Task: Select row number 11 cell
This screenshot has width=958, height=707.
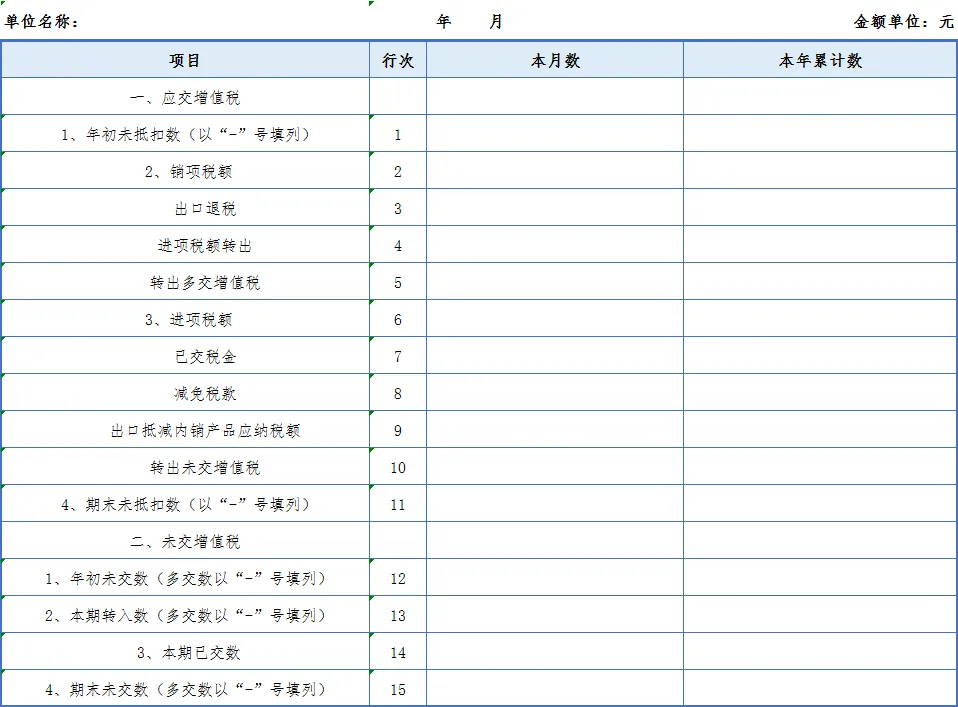Action: pyautogui.click(x=398, y=504)
